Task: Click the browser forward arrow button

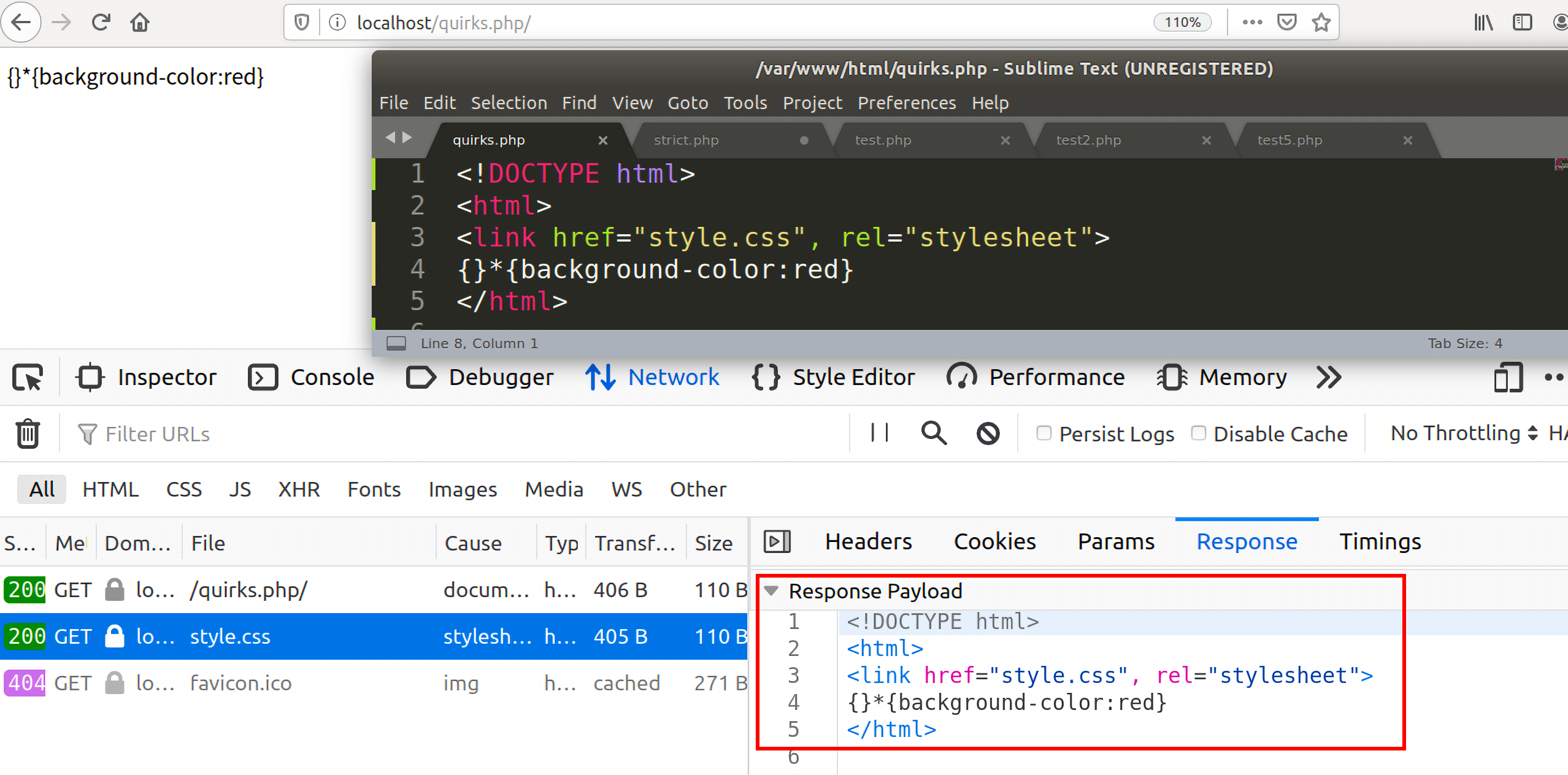Action: pyautogui.click(x=61, y=23)
